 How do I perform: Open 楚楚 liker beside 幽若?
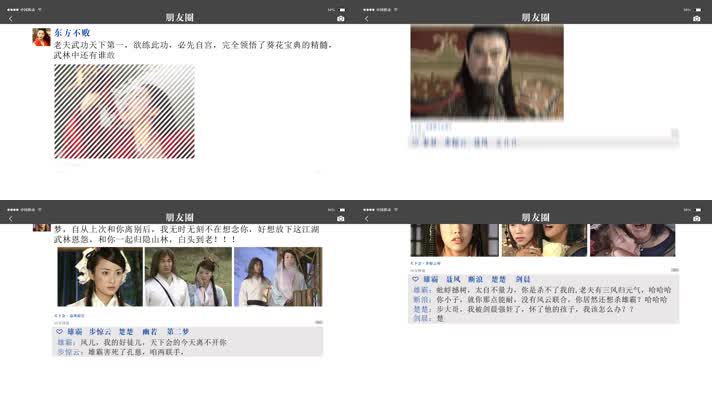point(126,332)
